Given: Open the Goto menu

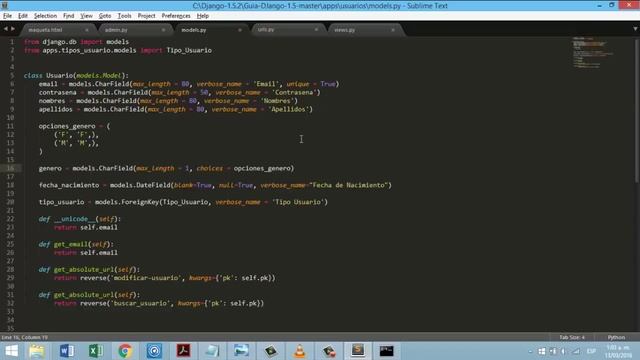Looking at the screenshot, I should tap(105, 16).
